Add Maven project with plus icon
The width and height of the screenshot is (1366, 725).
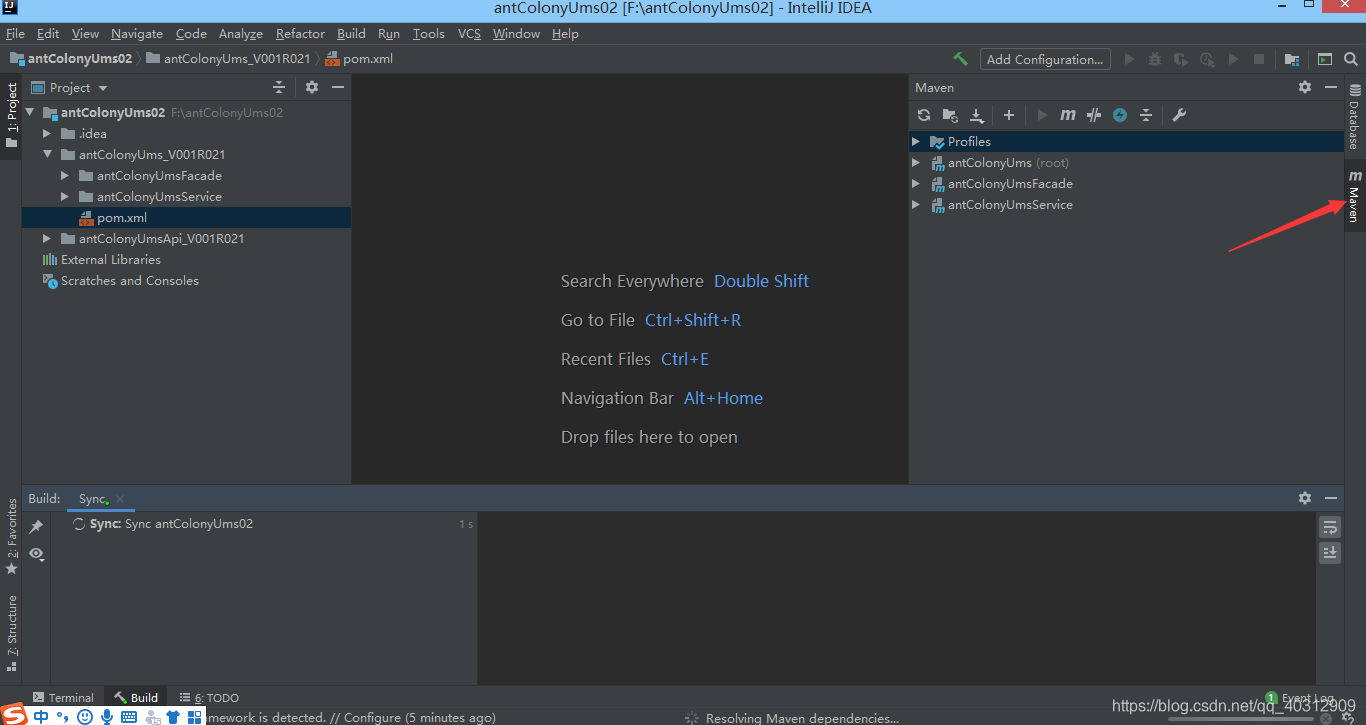click(x=1009, y=115)
